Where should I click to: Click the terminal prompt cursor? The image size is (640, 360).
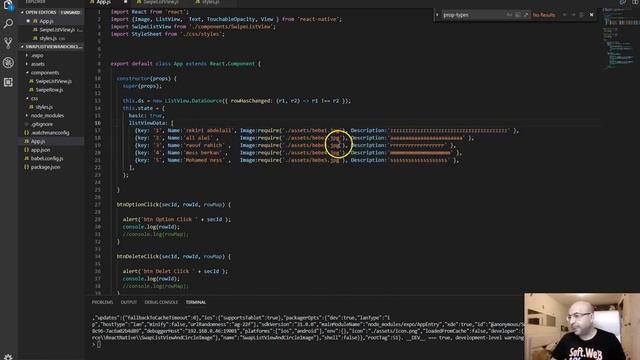point(98,345)
